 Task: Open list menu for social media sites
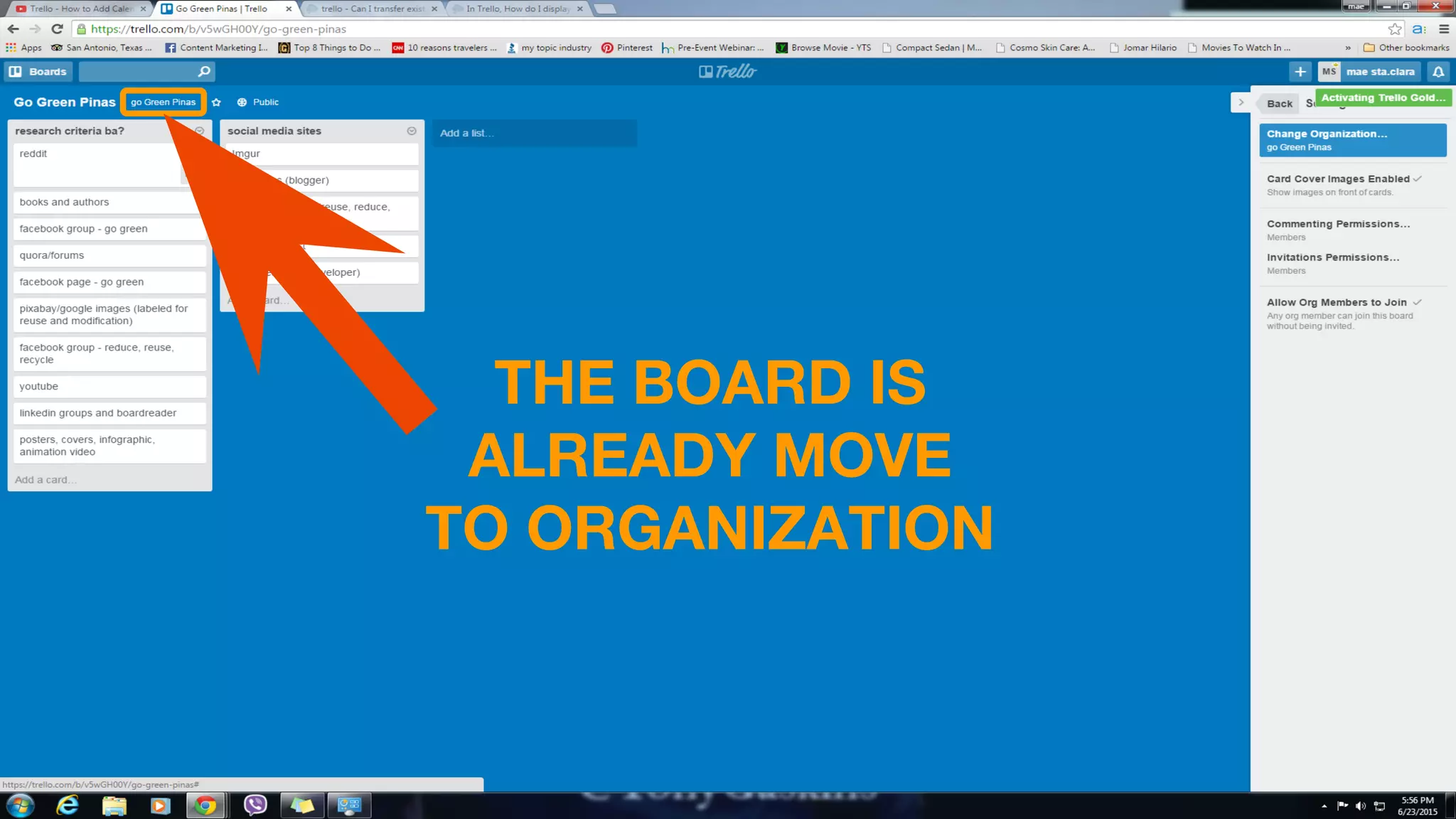[x=412, y=131]
